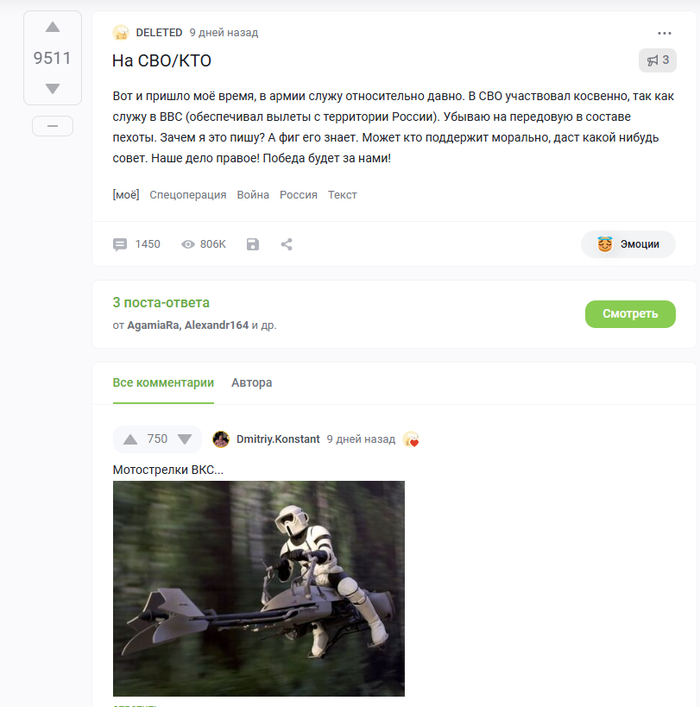Open the Война tag
This screenshot has height=707, width=700.
(253, 195)
